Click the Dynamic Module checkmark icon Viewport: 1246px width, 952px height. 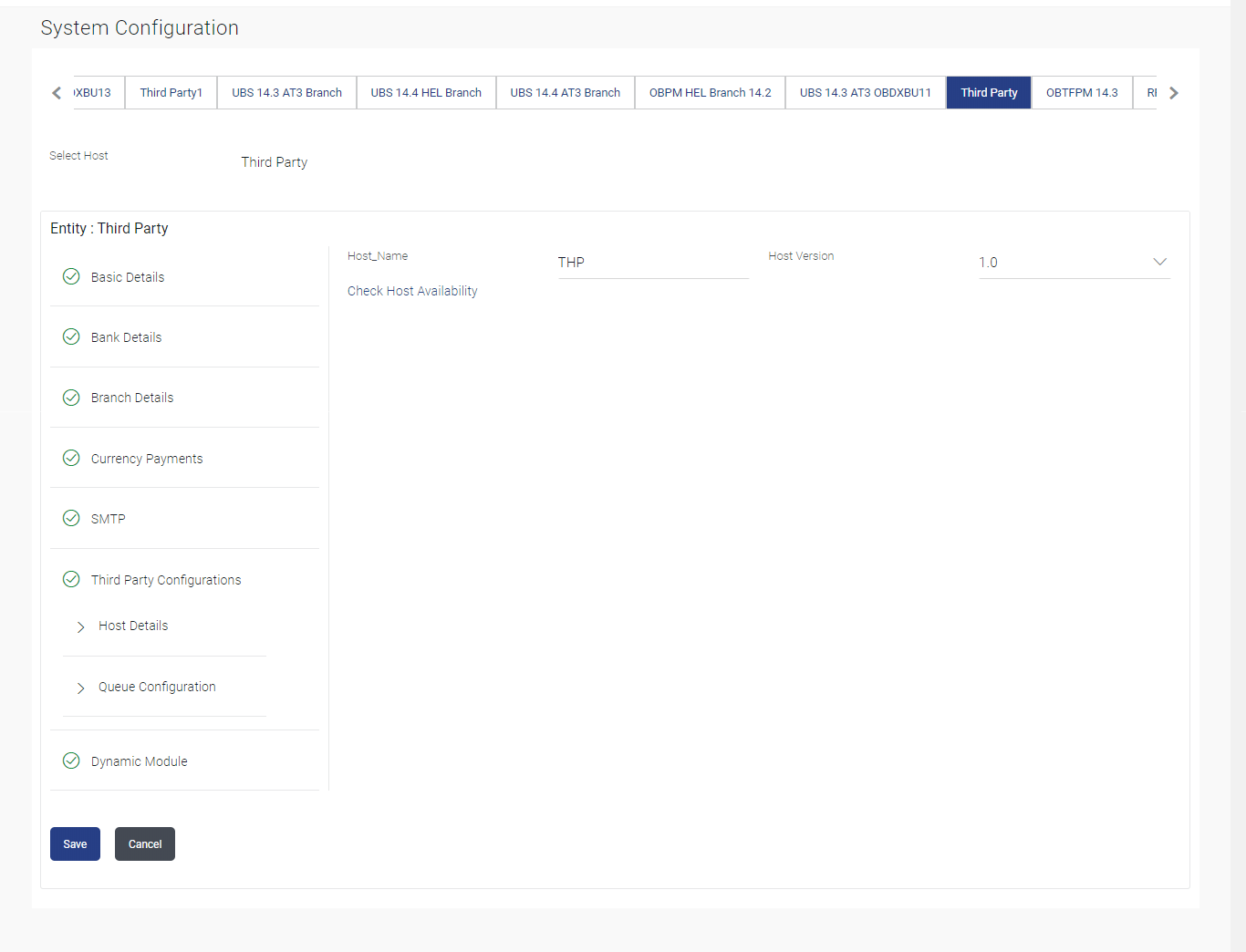[71, 761]
